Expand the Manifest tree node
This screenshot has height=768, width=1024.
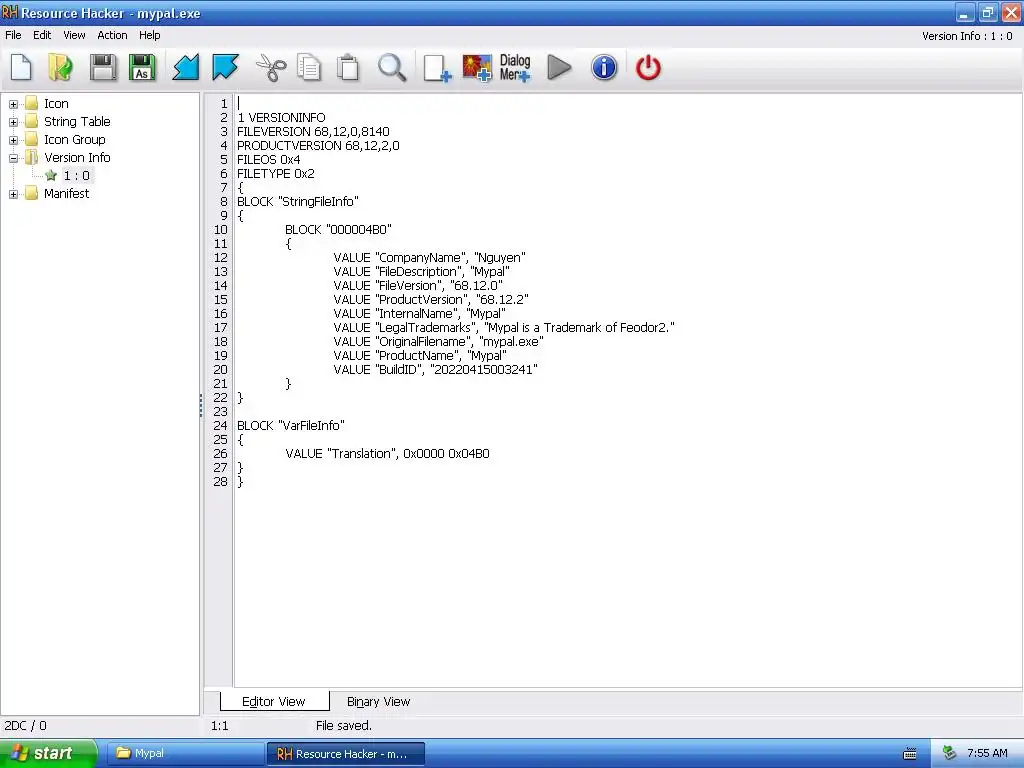[13, 194]
